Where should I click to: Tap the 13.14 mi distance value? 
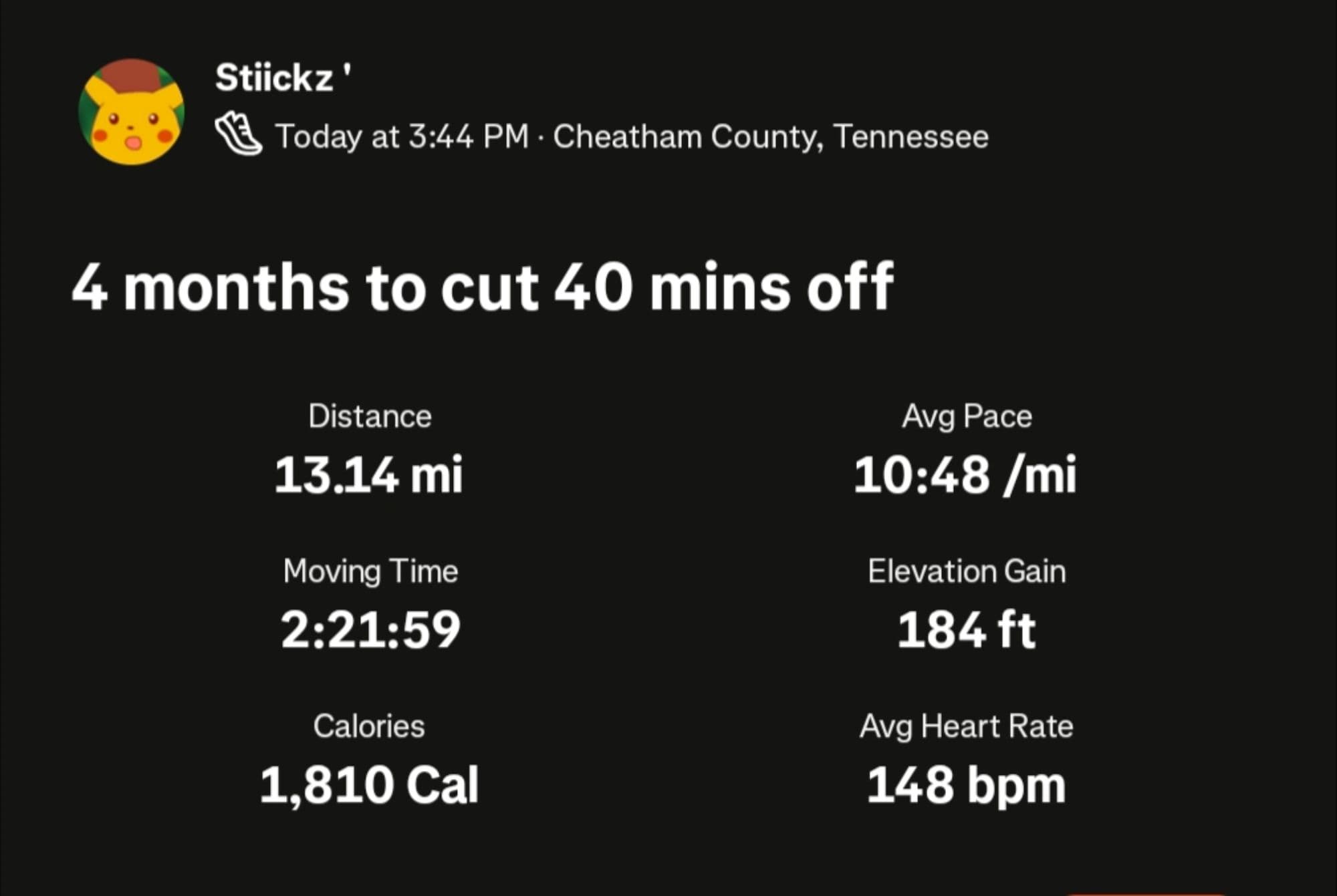[x=368, y=475]
